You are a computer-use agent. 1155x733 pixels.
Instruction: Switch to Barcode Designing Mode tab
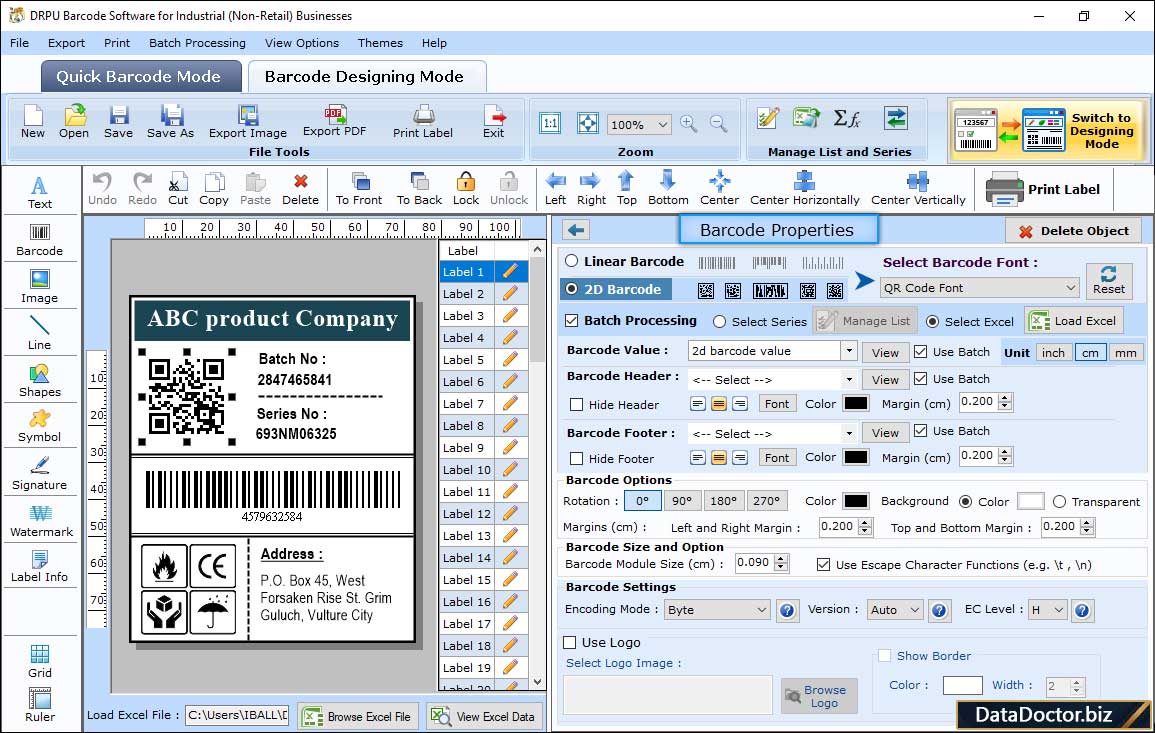coord(365,77)
